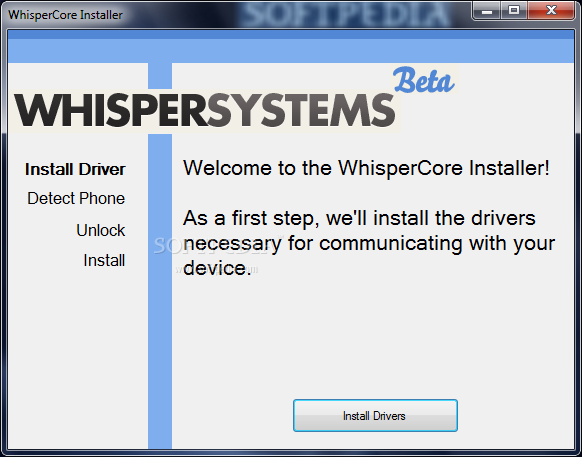Maximize the WhisperCore Installer window
Viewport: 582px width, 457px height.
tap(514, 11)
